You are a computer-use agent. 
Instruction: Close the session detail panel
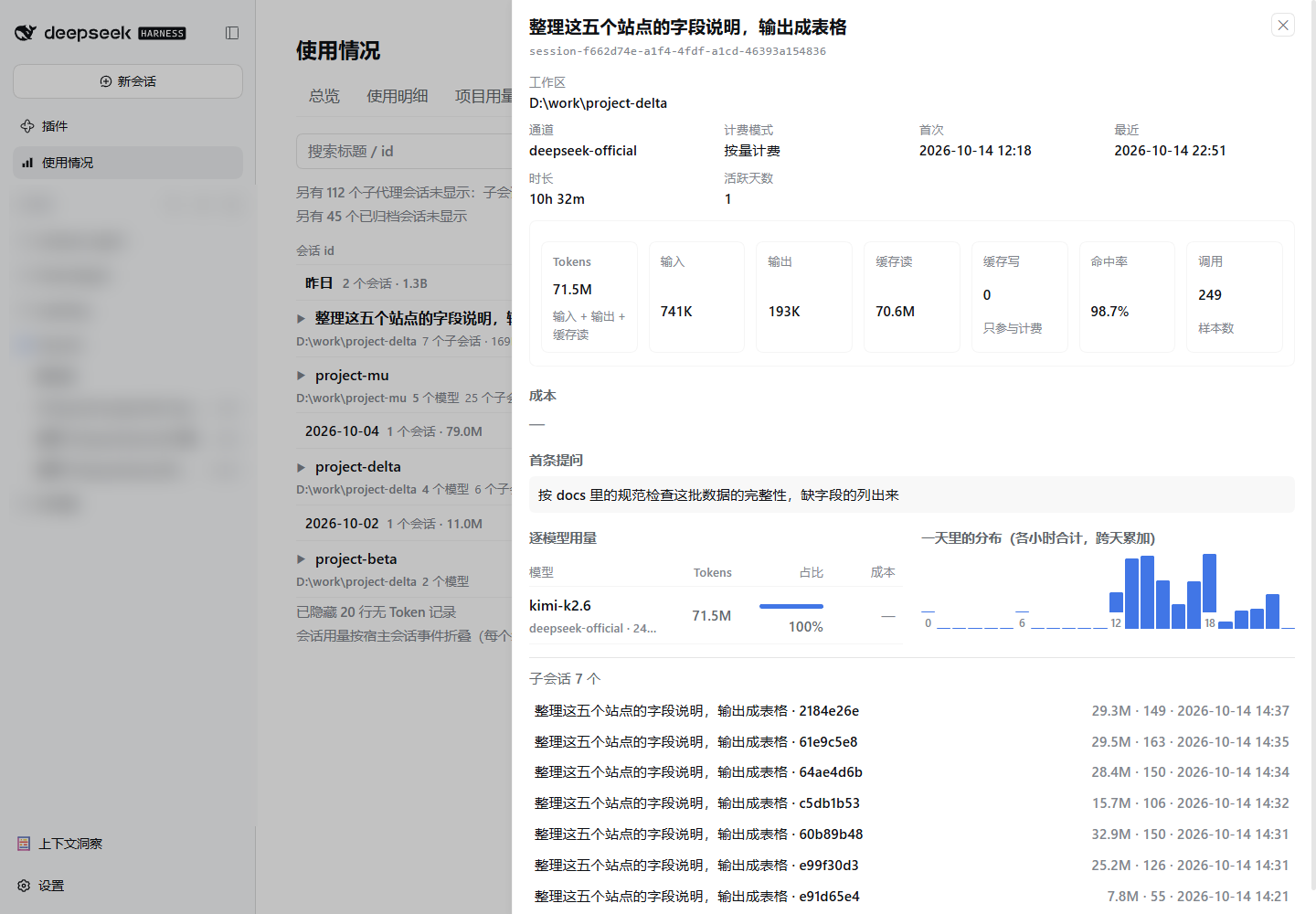point(1283,25)
